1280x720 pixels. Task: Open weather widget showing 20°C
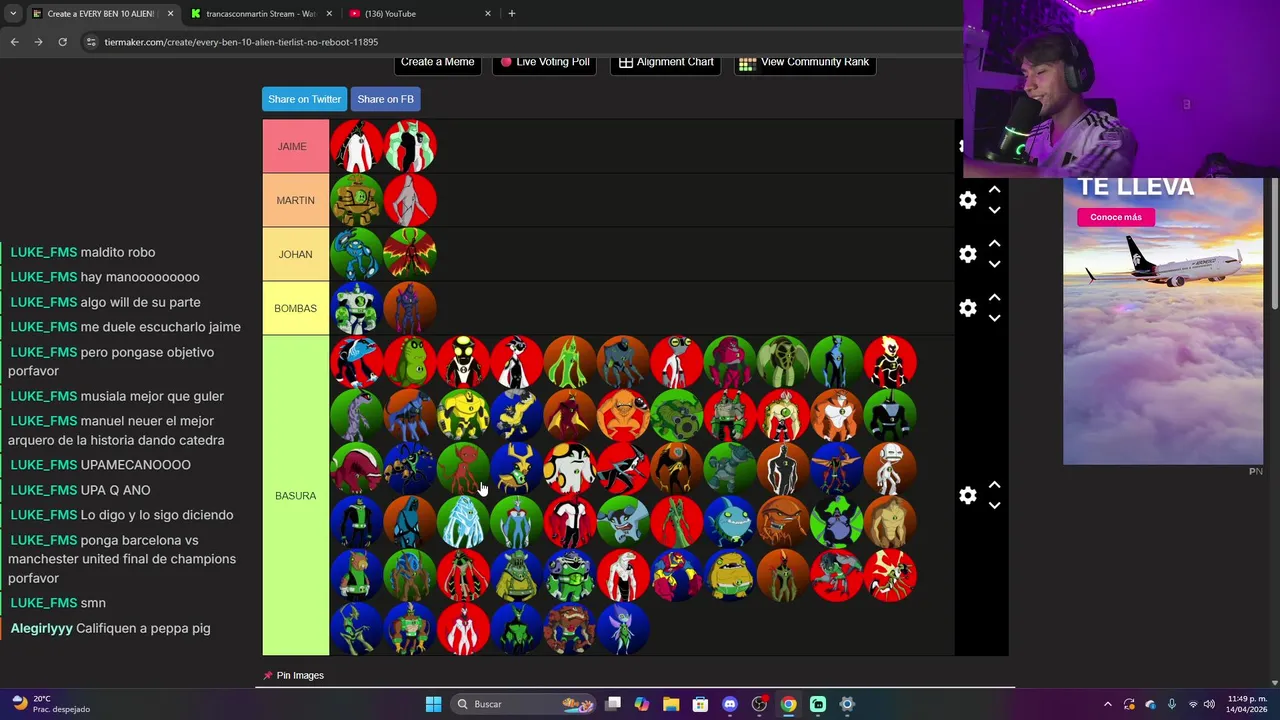[50, 704]
